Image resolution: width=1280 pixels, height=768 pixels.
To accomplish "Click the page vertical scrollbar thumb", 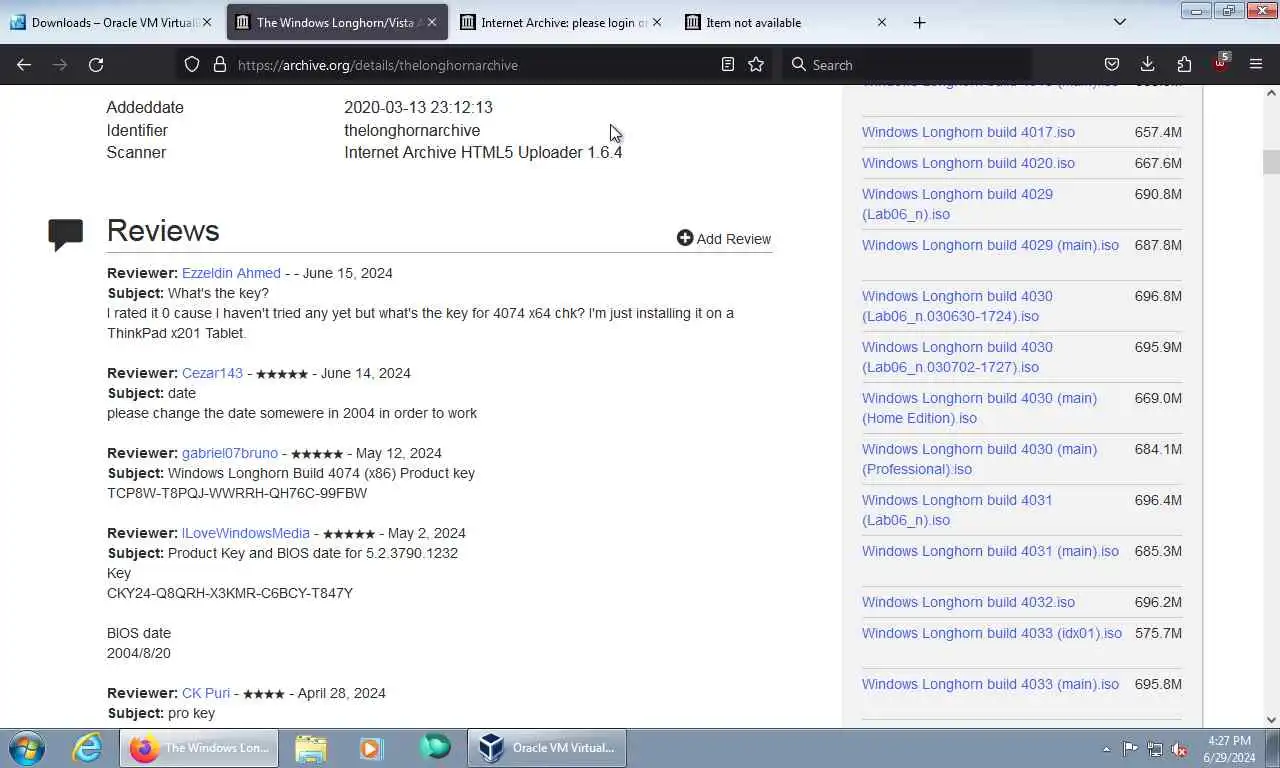I will [1271, 162].
